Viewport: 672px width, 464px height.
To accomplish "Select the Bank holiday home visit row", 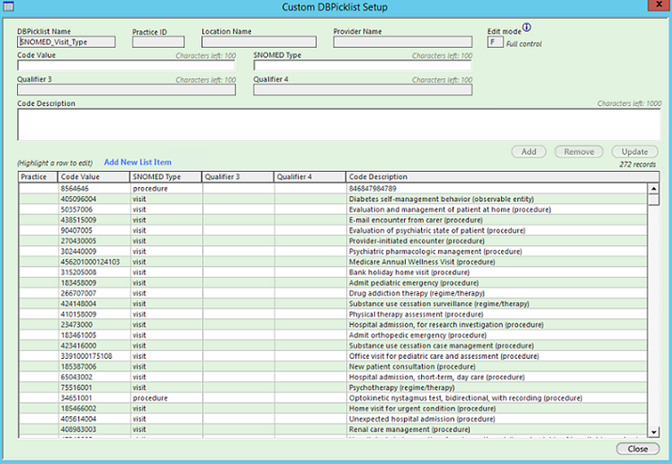I will click(333, 272).
